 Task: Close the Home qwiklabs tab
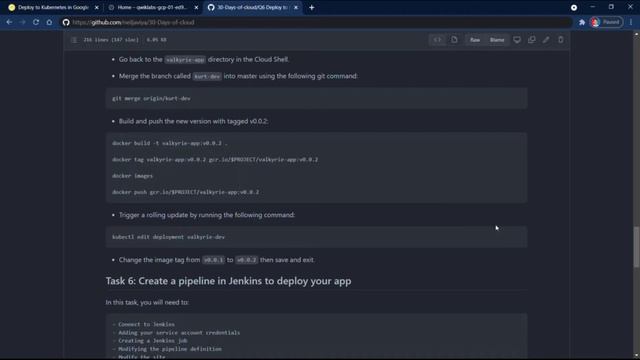pos(196,7)
